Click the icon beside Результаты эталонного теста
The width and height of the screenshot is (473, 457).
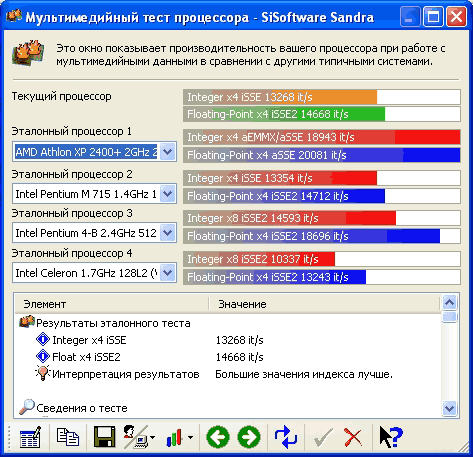(x=27, y=322)
